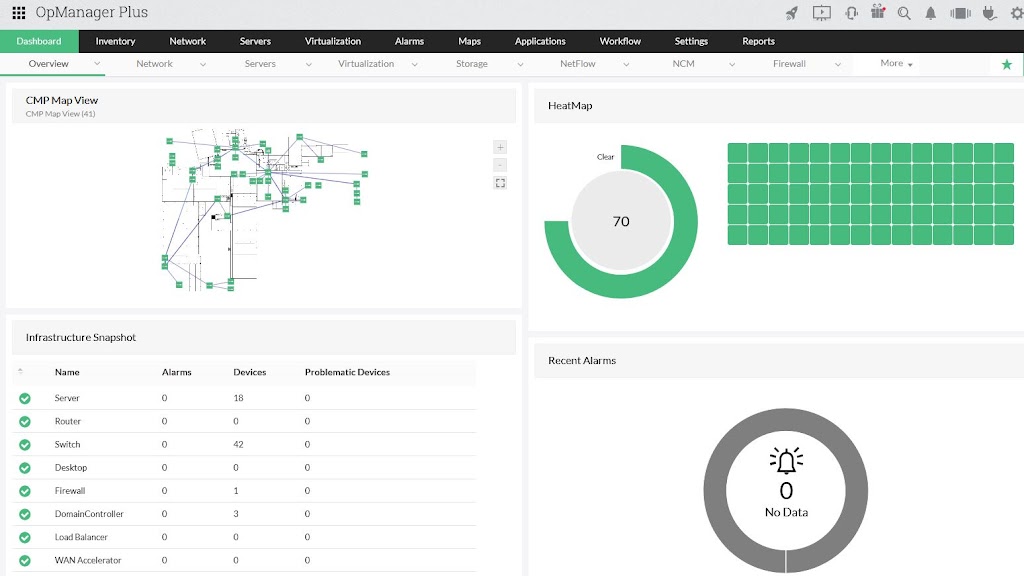
Task: Expand the Virtualization sub-tab dropdown chevron
Action: tap(415, 65)
